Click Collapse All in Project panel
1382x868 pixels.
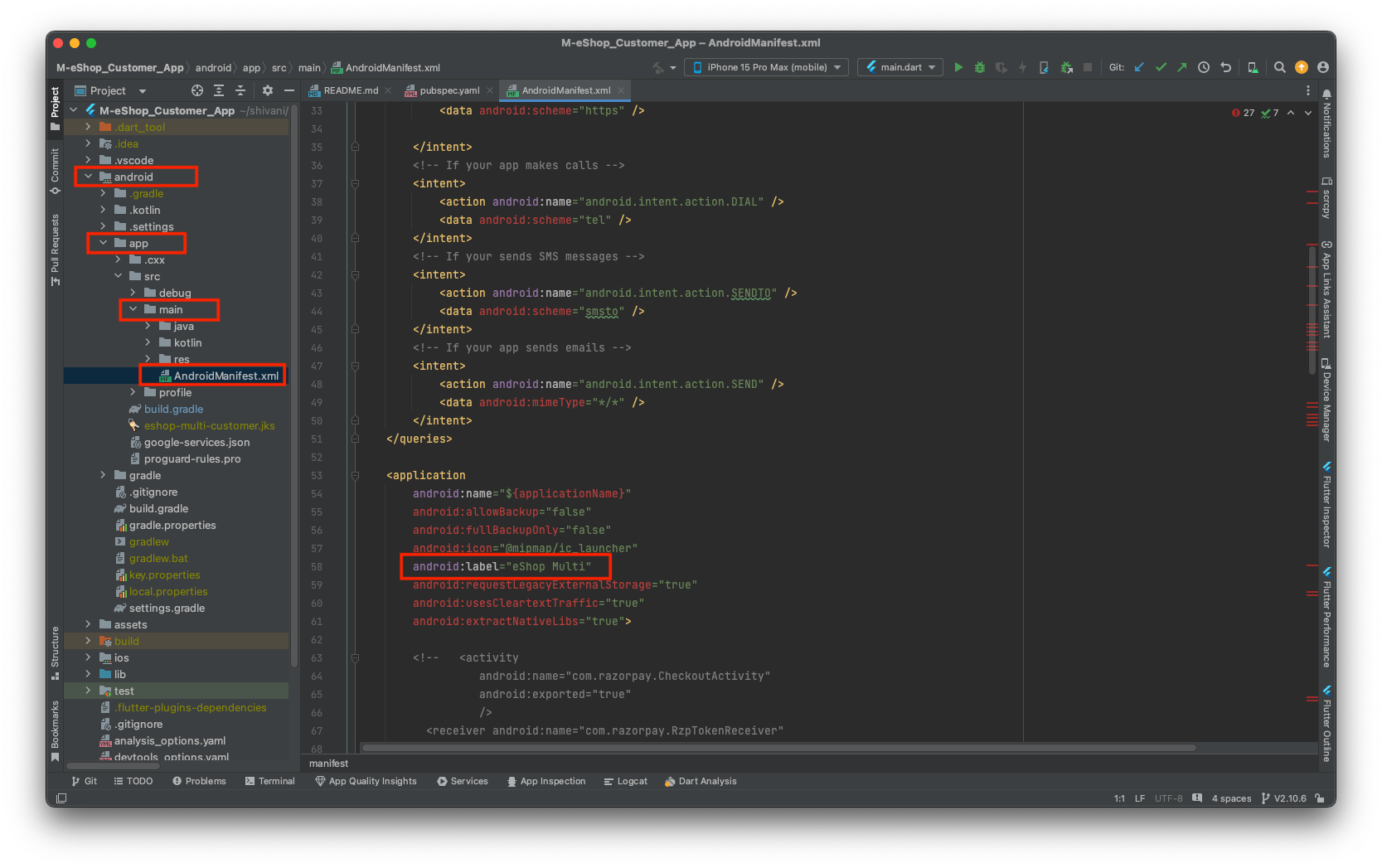point(240,90)
